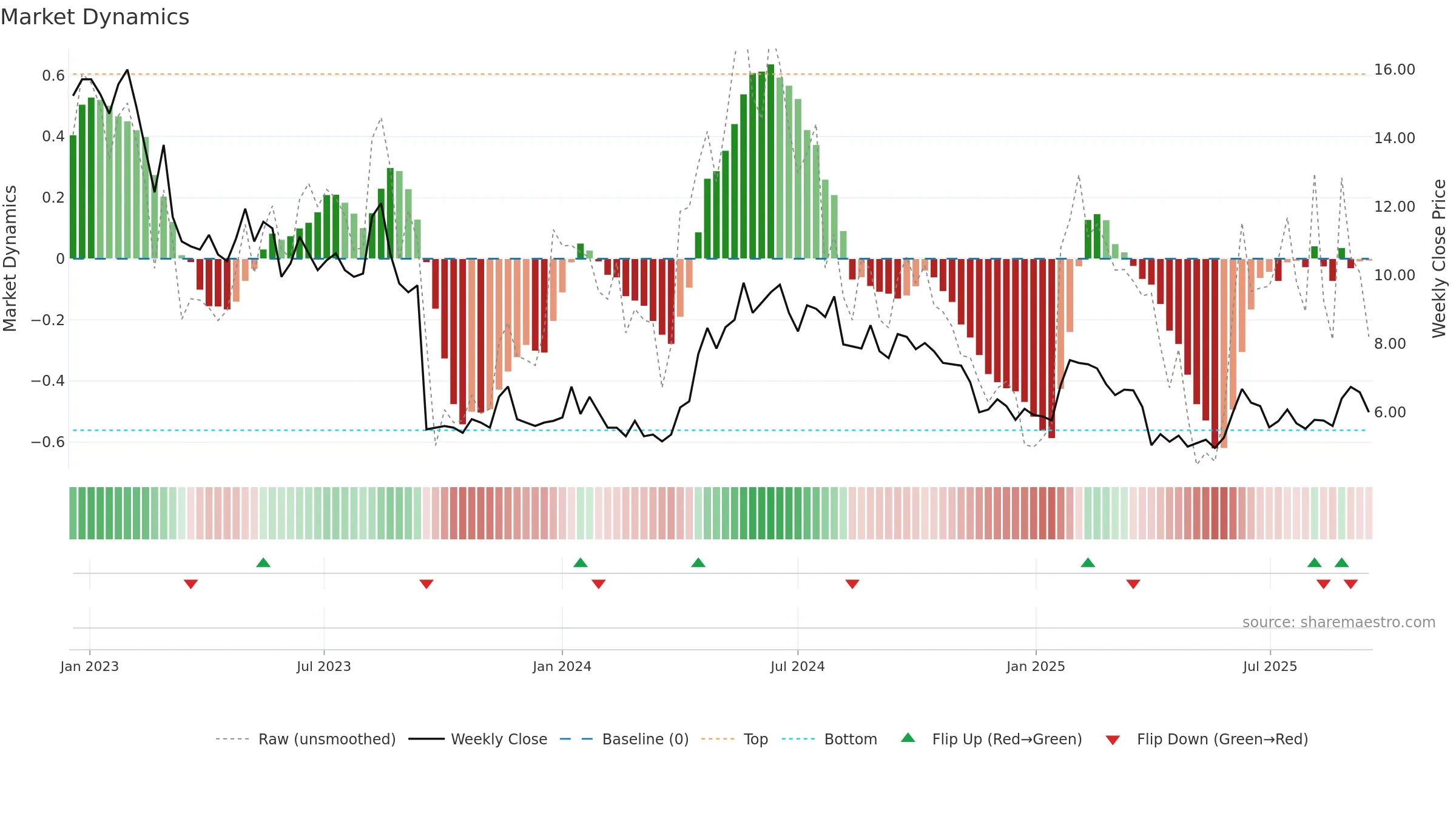The height and width of the screenshot is (819, 1456).
Task: Click the flip-up marker just after Jan 2024
Action: click(581, 562)
